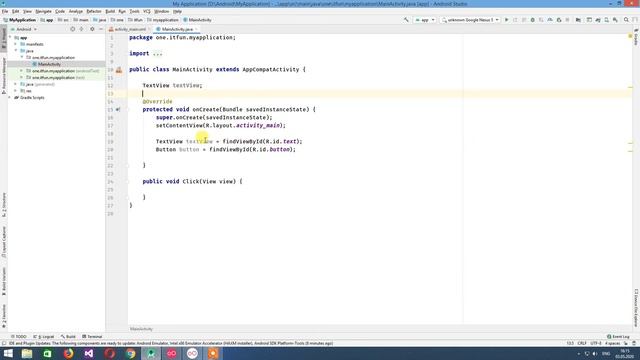The image size is (640, 360).
Task: Open the Project tool window side tab
Action: 4,39
